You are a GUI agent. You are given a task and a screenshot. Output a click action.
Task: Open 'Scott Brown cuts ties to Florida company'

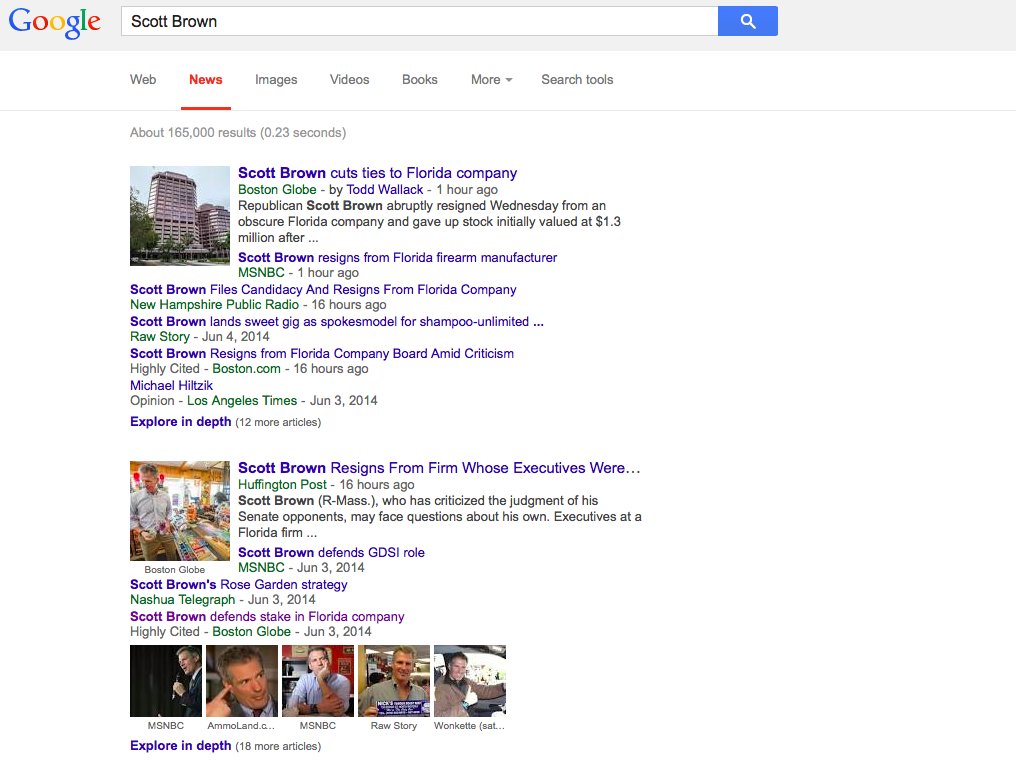tap(377, 173)
